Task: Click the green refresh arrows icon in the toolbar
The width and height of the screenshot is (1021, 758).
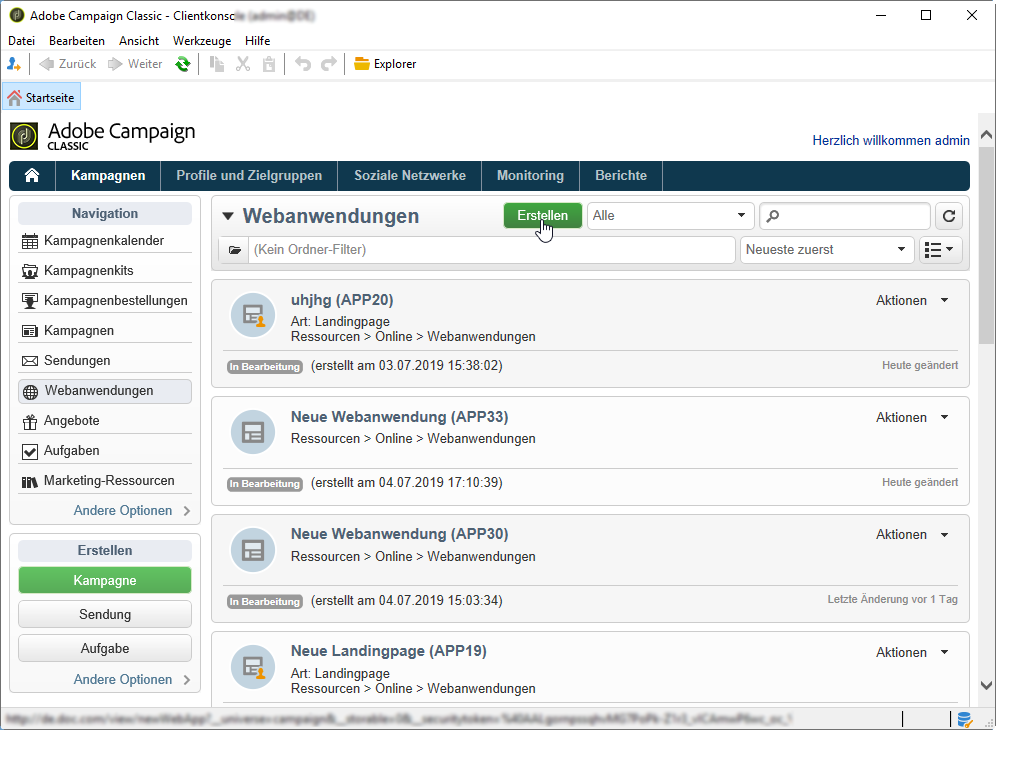Action: coord(183,64)
